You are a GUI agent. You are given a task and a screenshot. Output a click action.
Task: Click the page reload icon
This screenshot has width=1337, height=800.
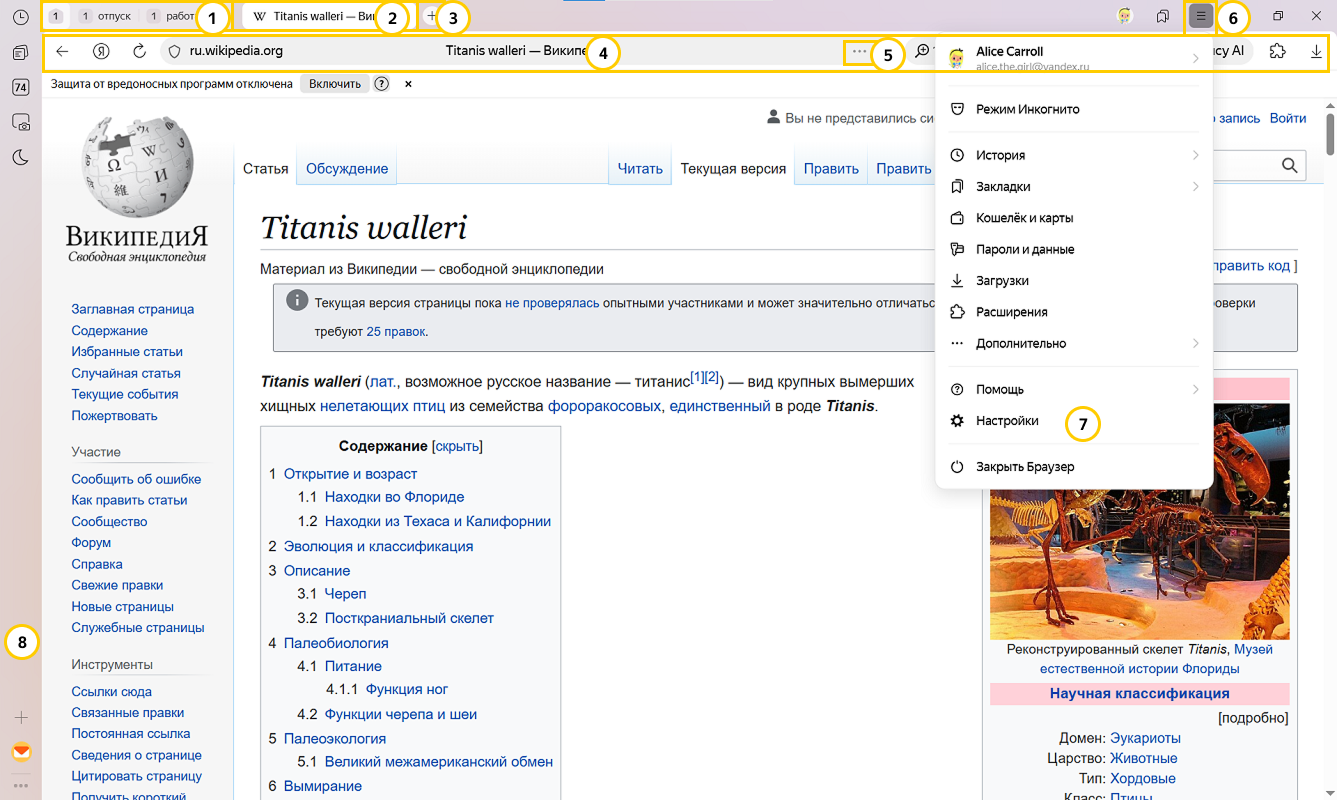pos(140,51)
